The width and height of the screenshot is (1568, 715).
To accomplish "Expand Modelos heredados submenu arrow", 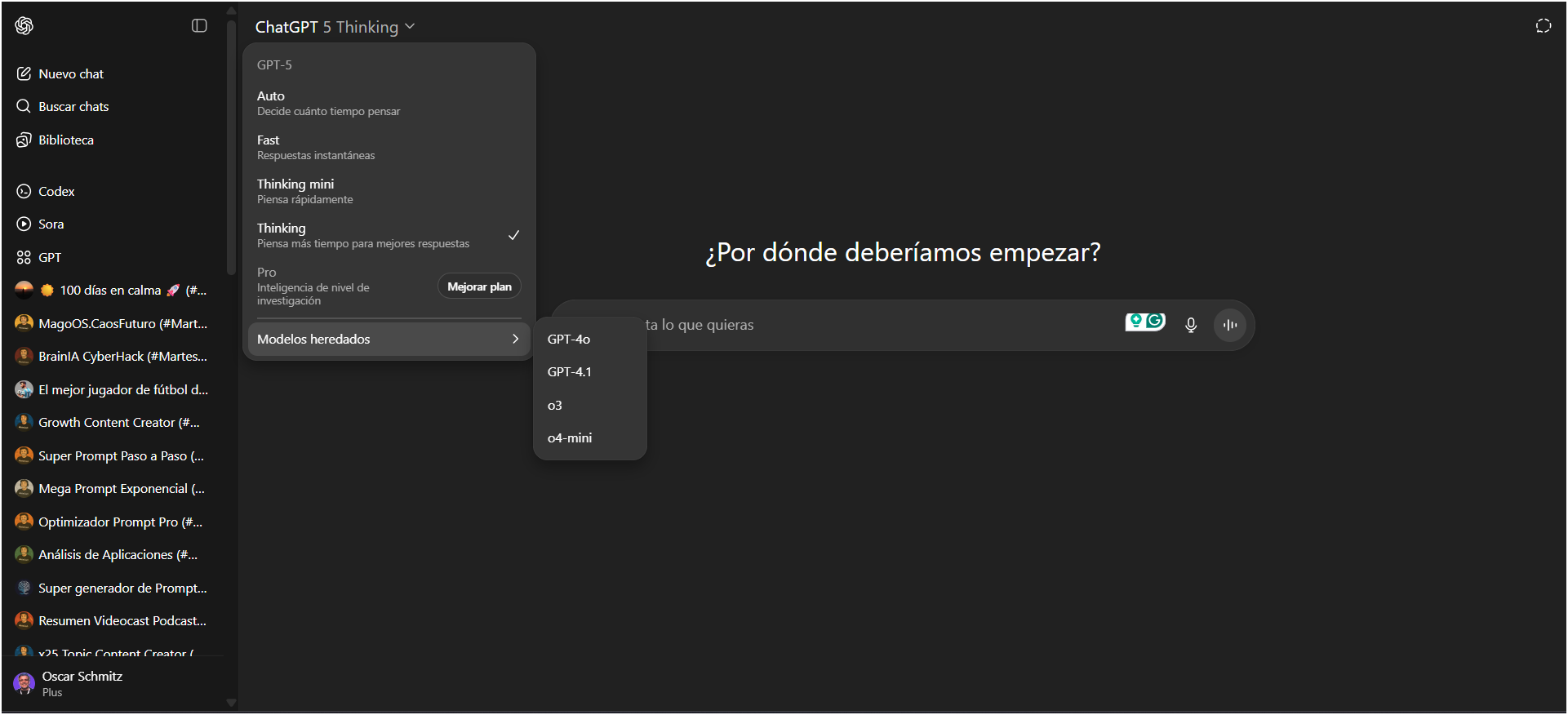I will click(515, 339).
